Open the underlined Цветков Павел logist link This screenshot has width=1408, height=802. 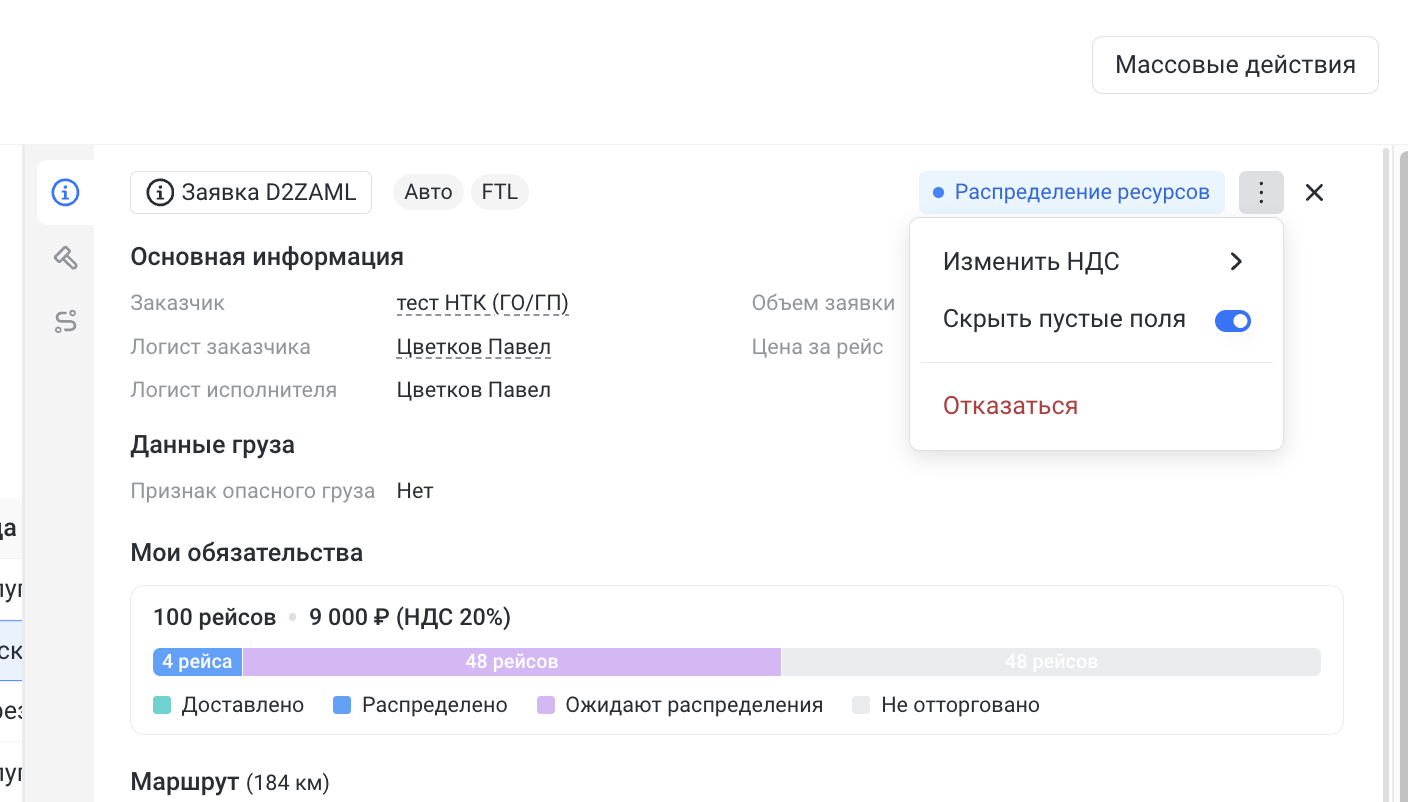(473, 347)
